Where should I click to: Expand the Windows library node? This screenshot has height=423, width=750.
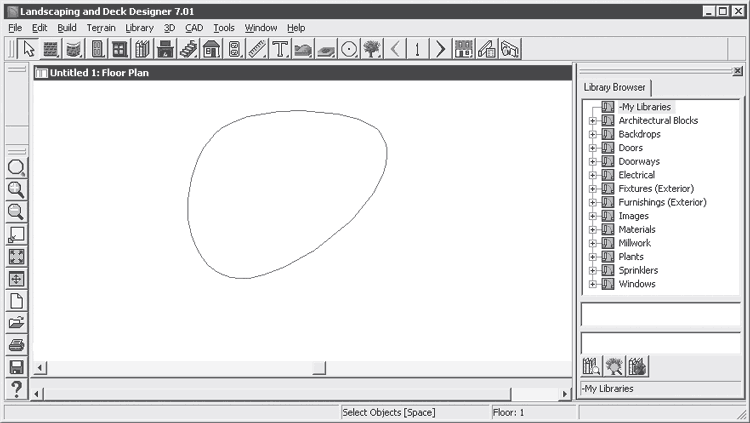592,284
